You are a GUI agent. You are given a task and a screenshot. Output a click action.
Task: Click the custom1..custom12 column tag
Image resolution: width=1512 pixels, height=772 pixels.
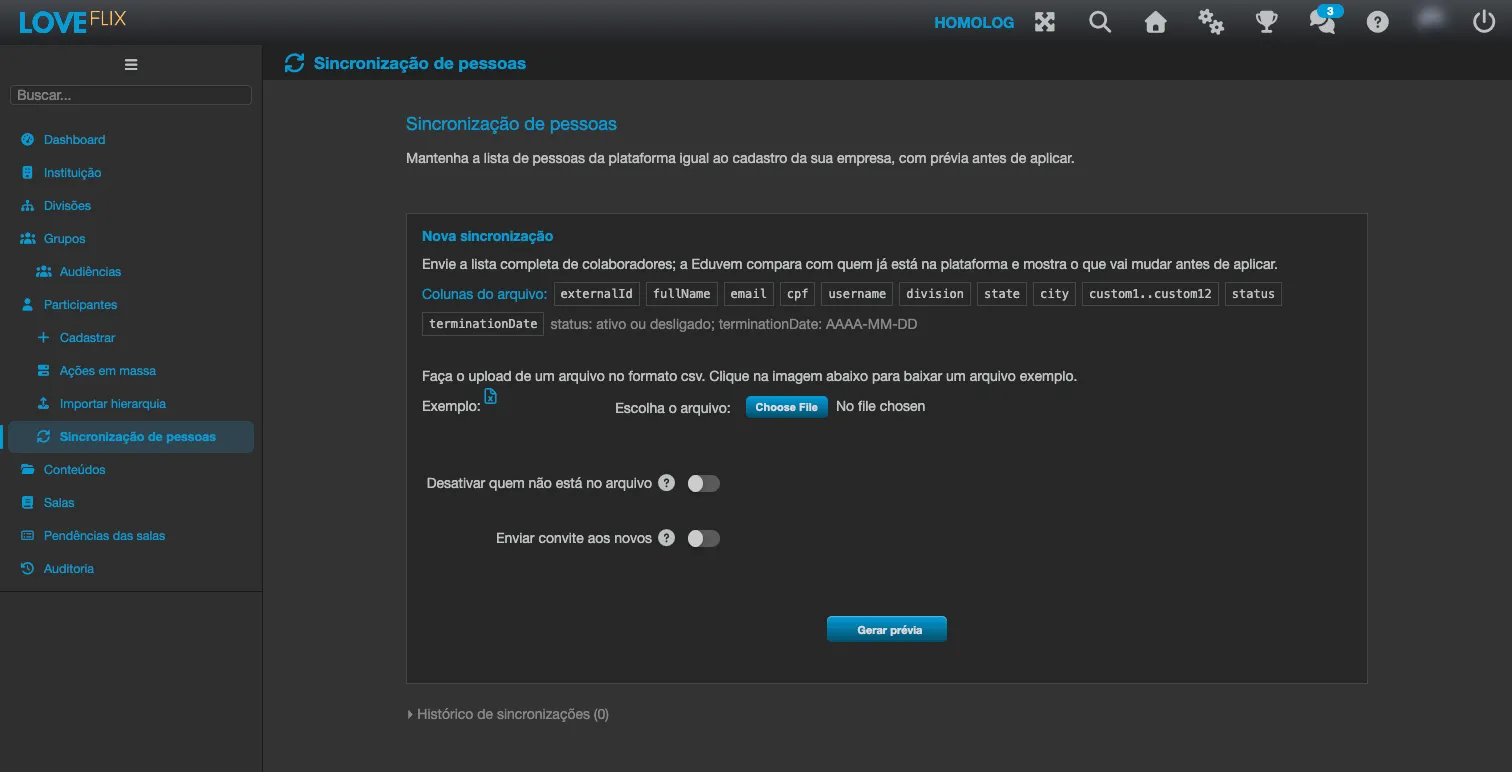[x=1150, y=294]
